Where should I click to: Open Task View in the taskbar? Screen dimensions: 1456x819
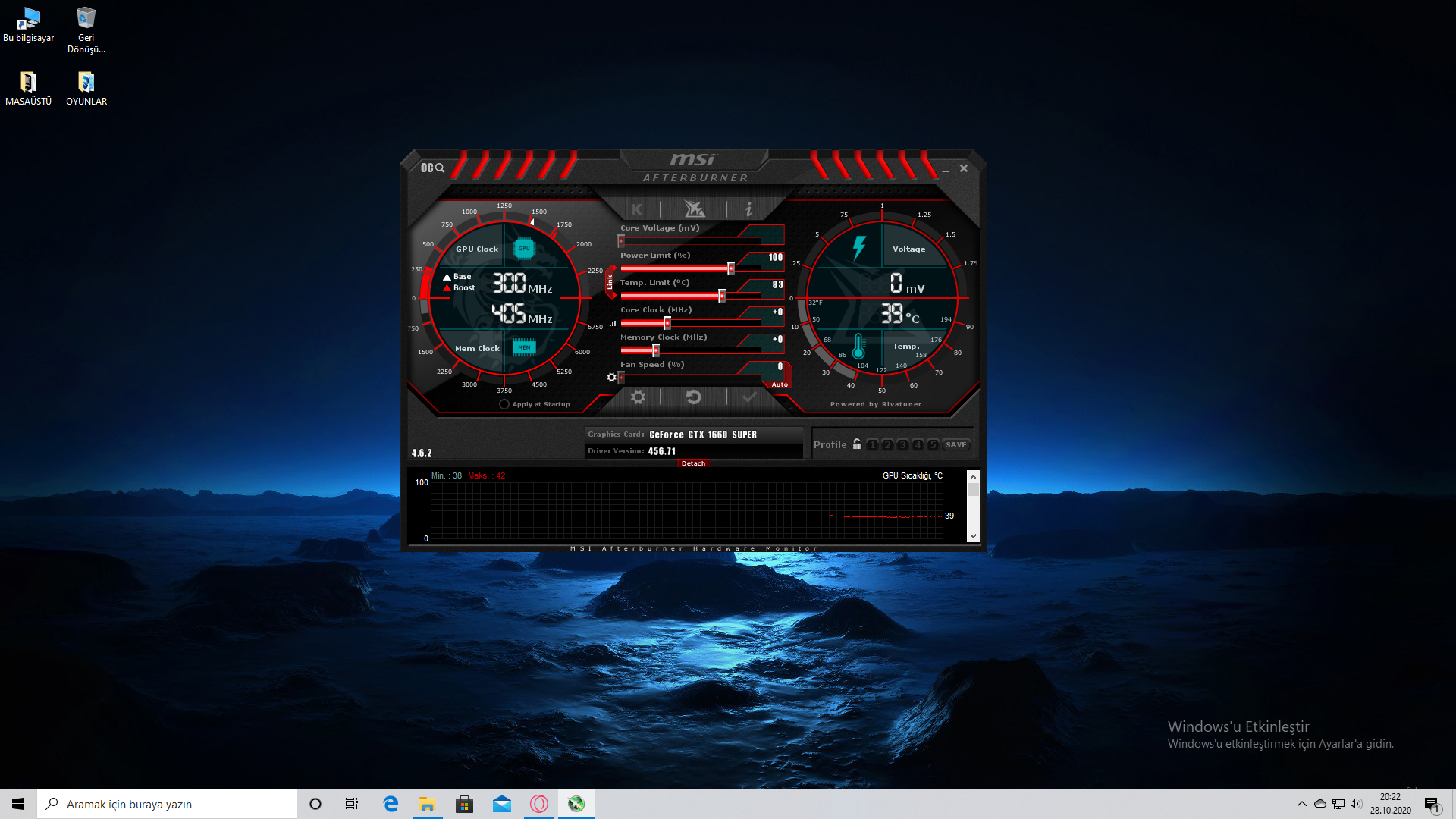click(x=352, y=804)
